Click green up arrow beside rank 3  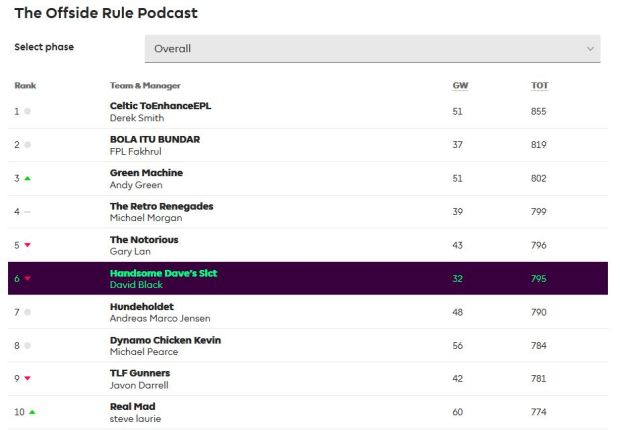click(x=28, y=178)
